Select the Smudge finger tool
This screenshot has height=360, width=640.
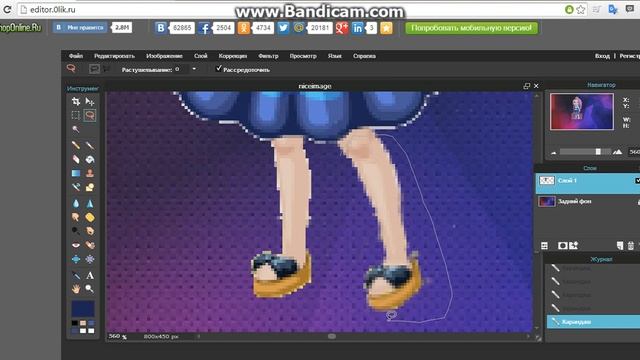point(76,217)
